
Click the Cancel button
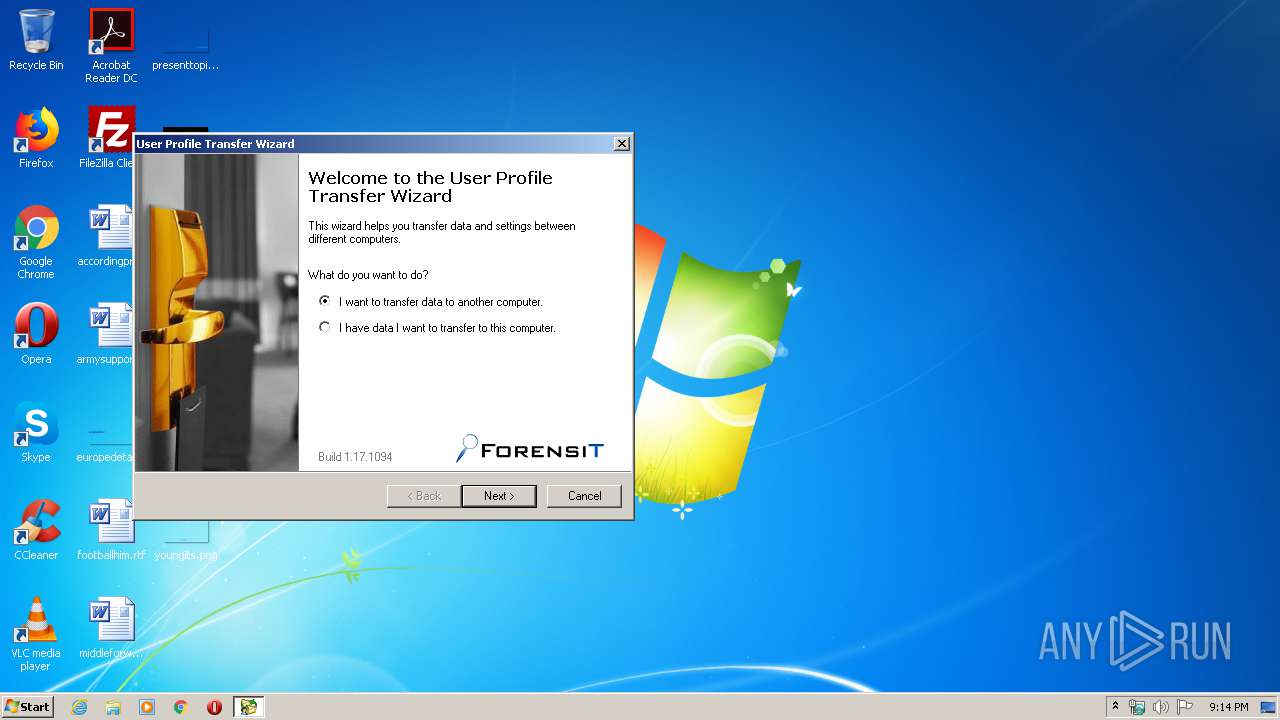[585, 496]
